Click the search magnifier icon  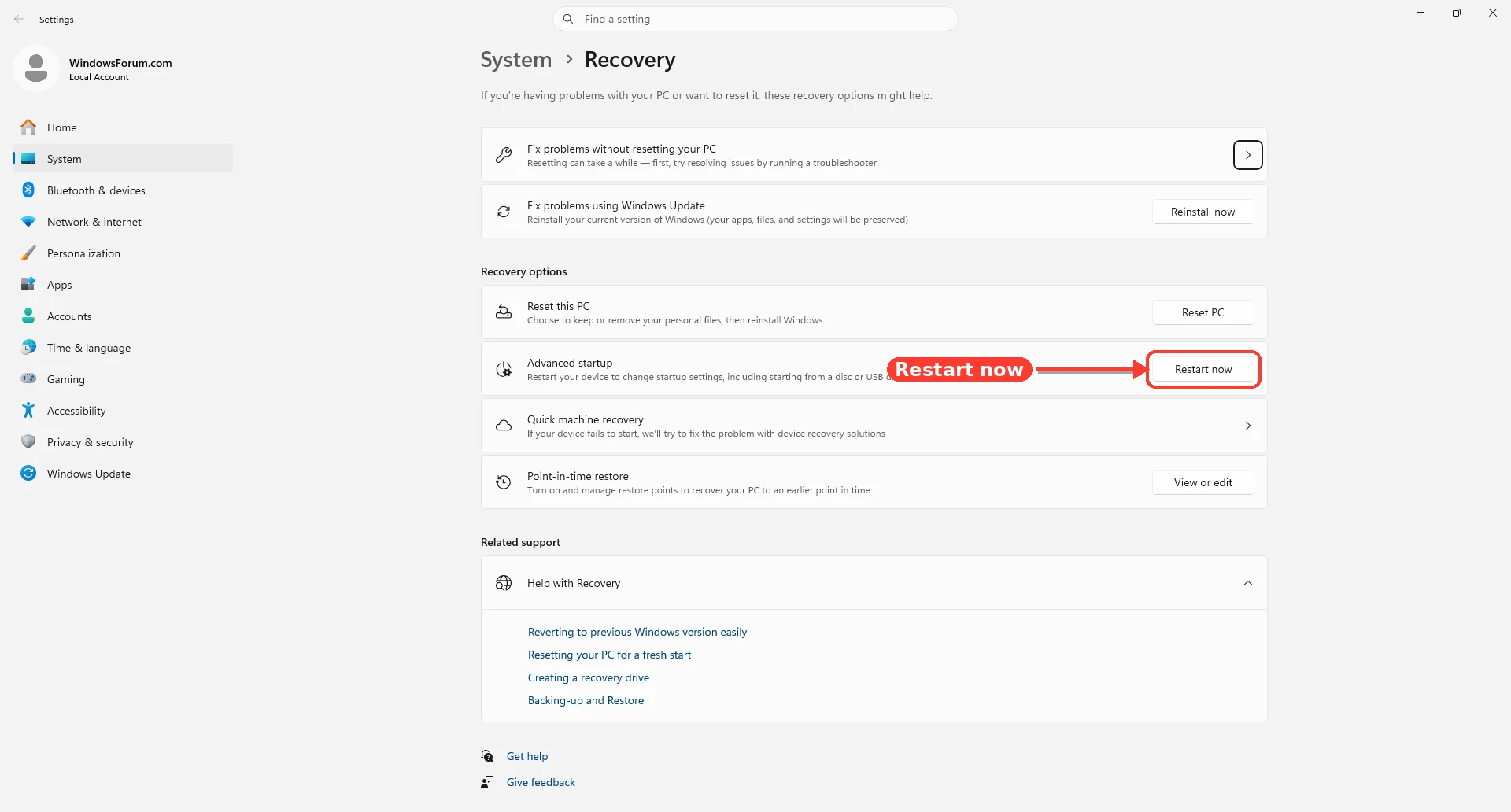pos(568,19)
